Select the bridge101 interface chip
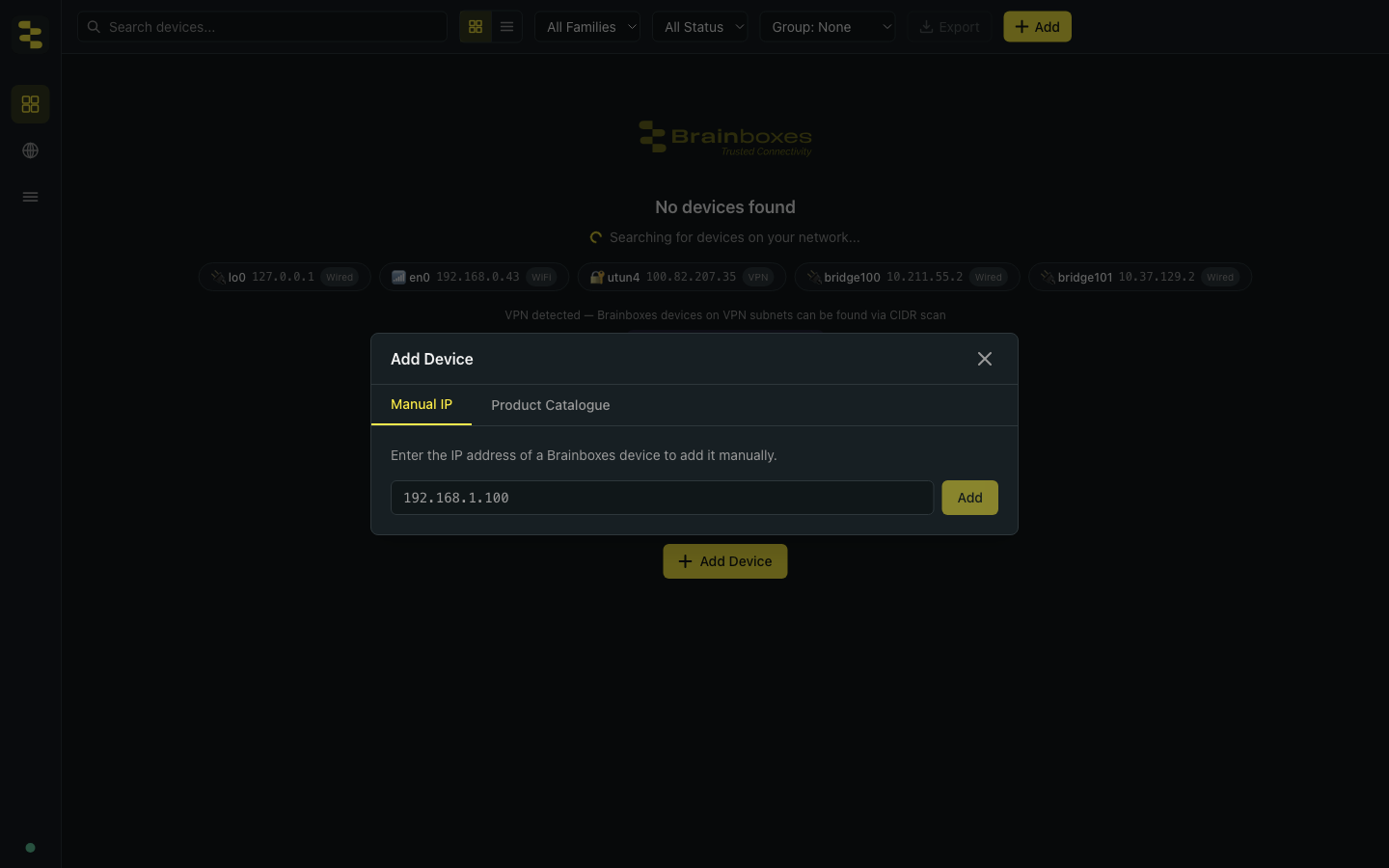This screenshot has height=868, width=1389. pos(1140,277)
